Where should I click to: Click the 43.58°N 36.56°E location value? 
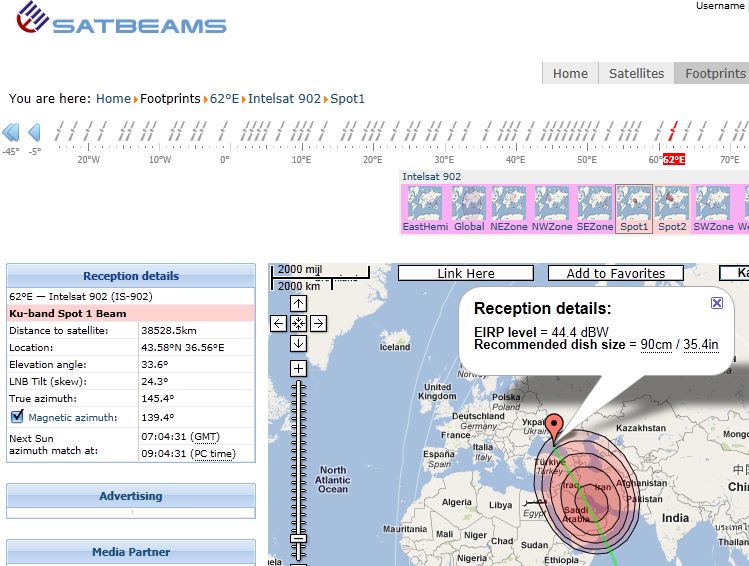coord(182,348)
